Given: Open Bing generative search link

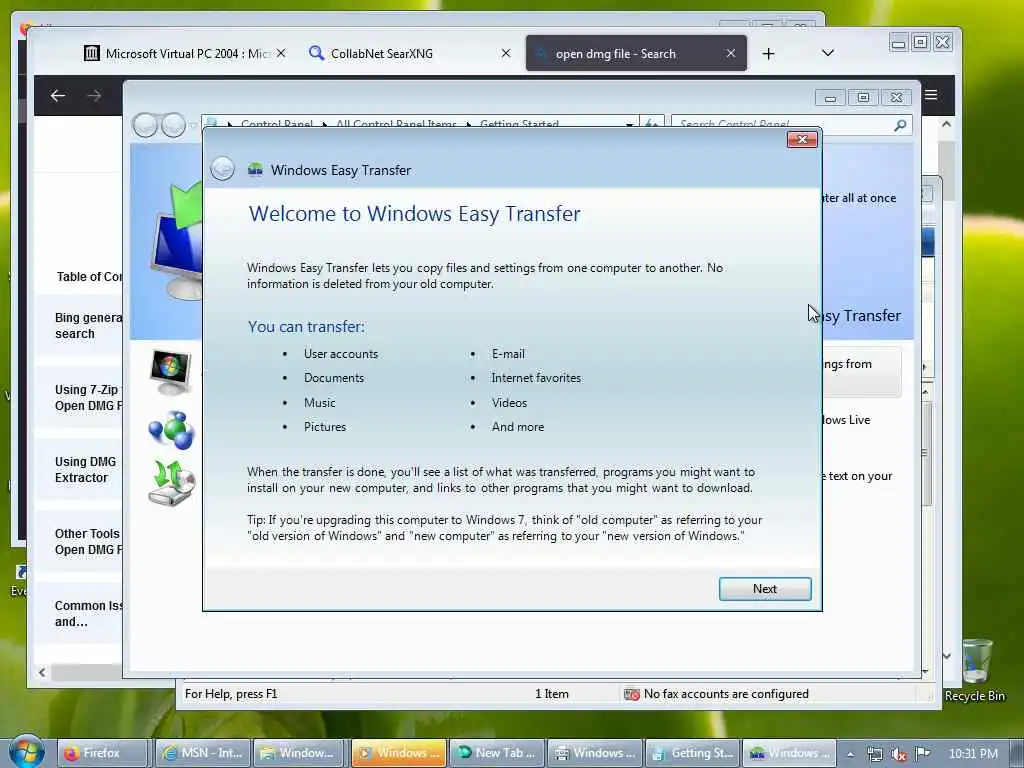Looking at the screenshot, I should point(88,325).
